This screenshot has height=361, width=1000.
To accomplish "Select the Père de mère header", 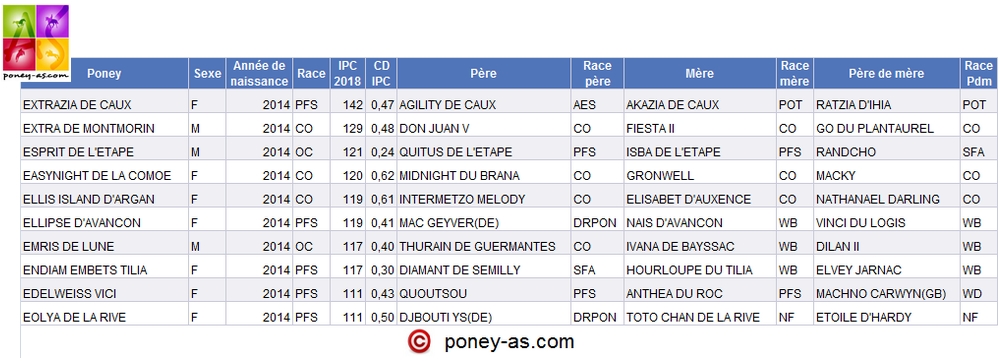I will [x=886, y=73].
